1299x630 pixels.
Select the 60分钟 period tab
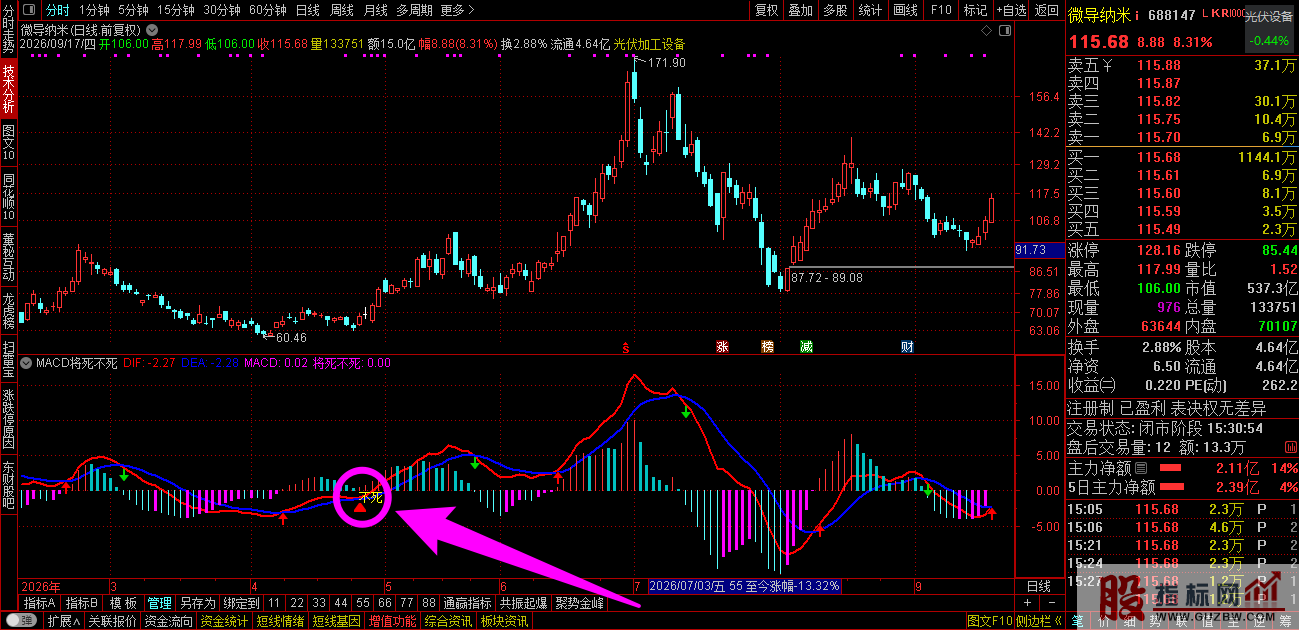[x=268, y=10]
